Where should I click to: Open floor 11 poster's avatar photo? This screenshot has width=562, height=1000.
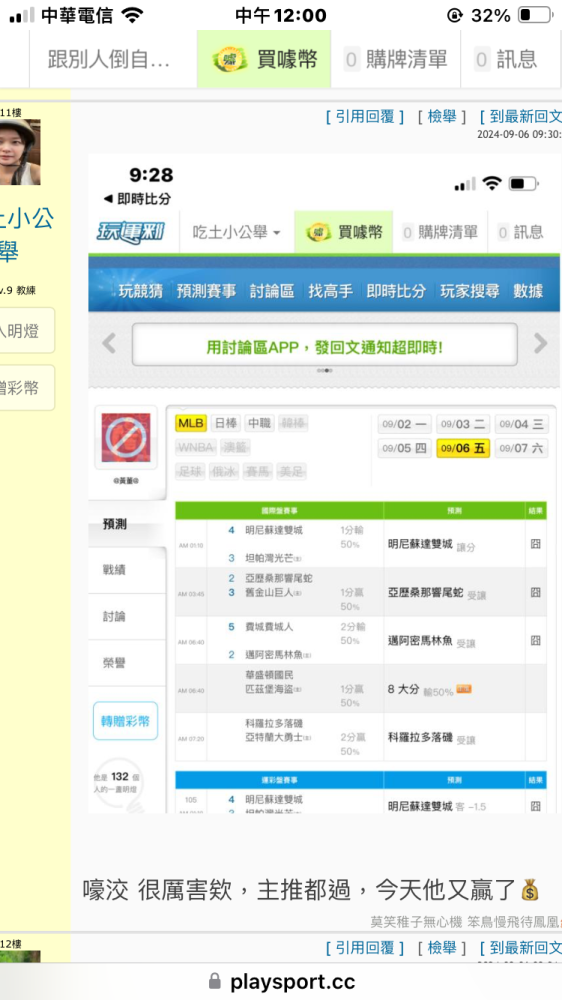(x=20, y=152)
